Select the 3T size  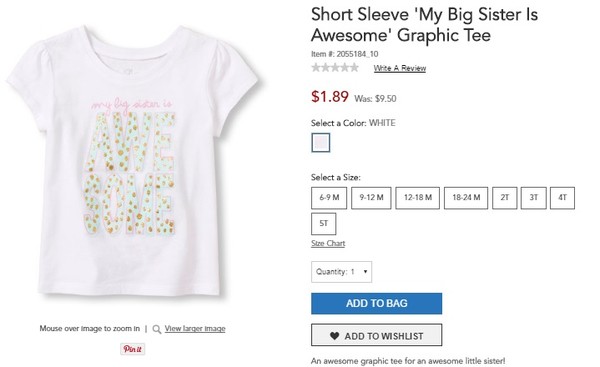click(533, 198)
